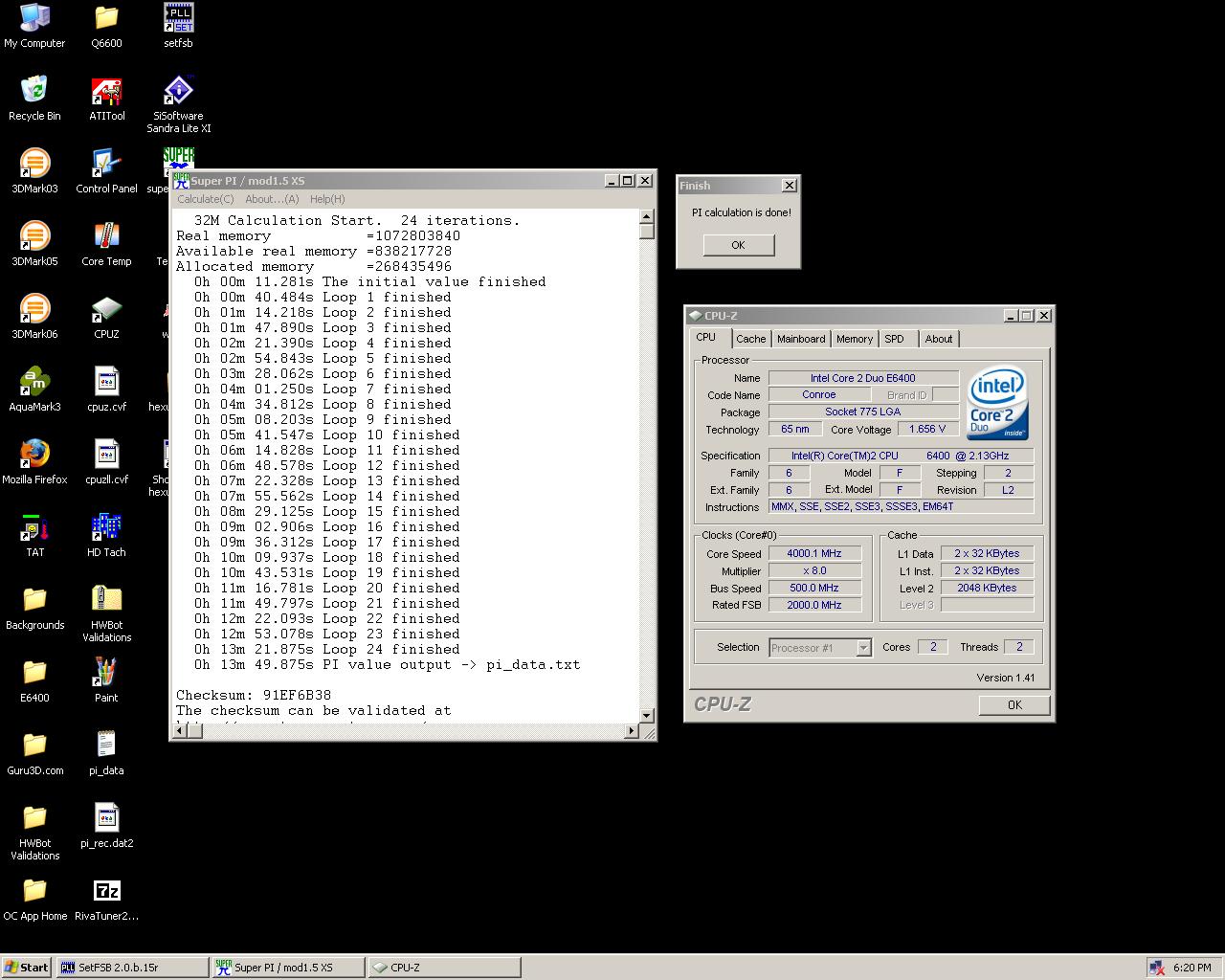Open Guru3D.com folder

point(34,753)
